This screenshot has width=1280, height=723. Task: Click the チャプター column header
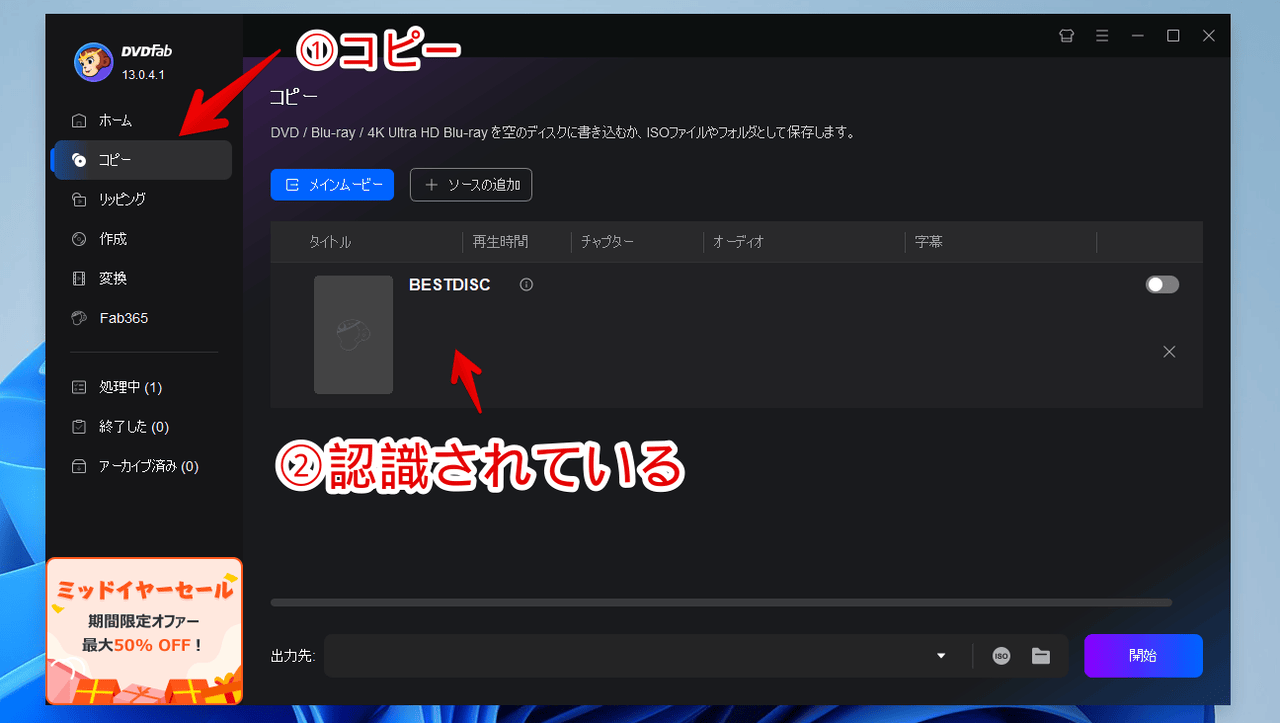607,242
